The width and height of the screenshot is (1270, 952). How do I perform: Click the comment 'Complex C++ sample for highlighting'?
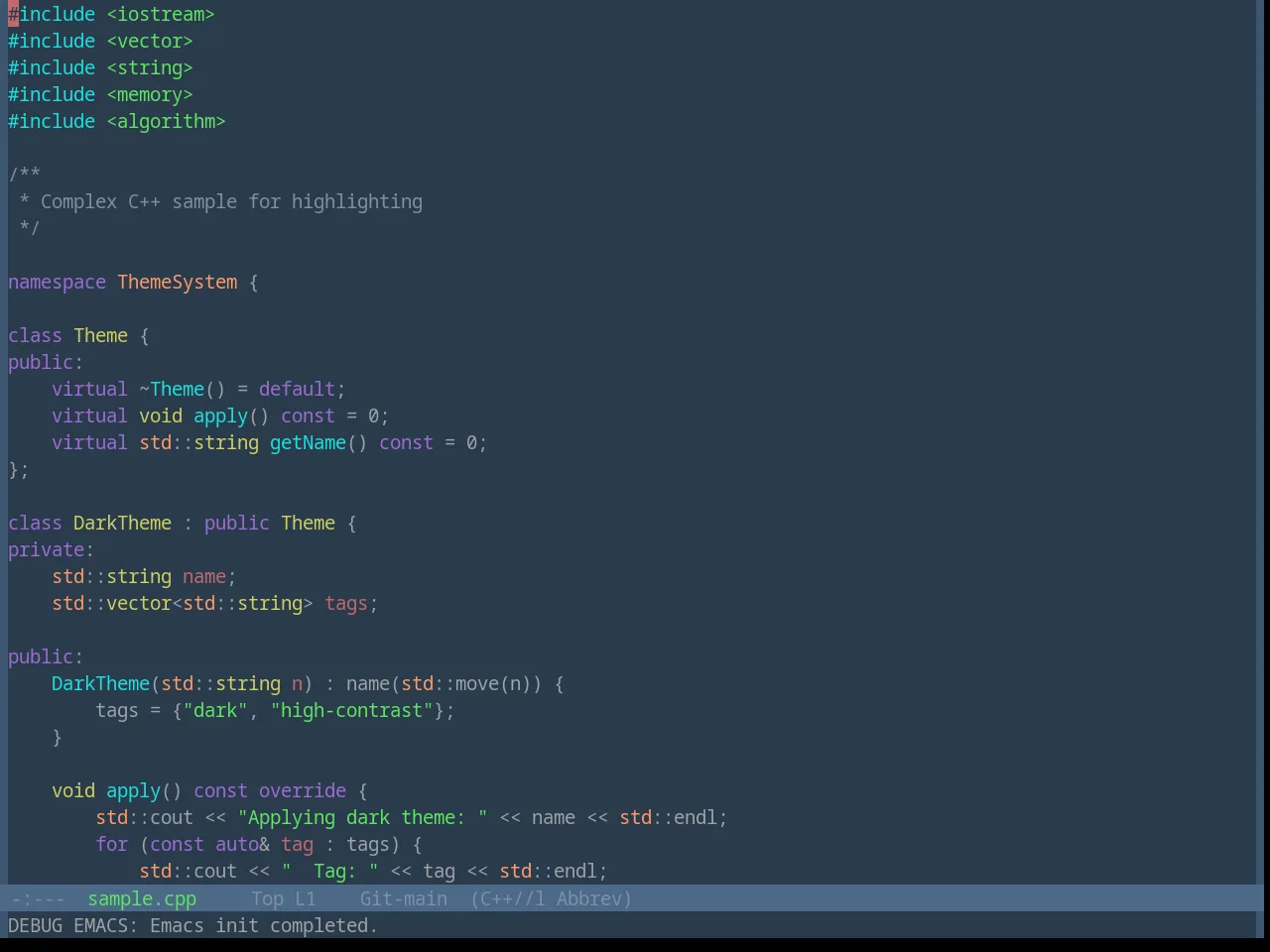pyautogui.click(x=231, y=202)
